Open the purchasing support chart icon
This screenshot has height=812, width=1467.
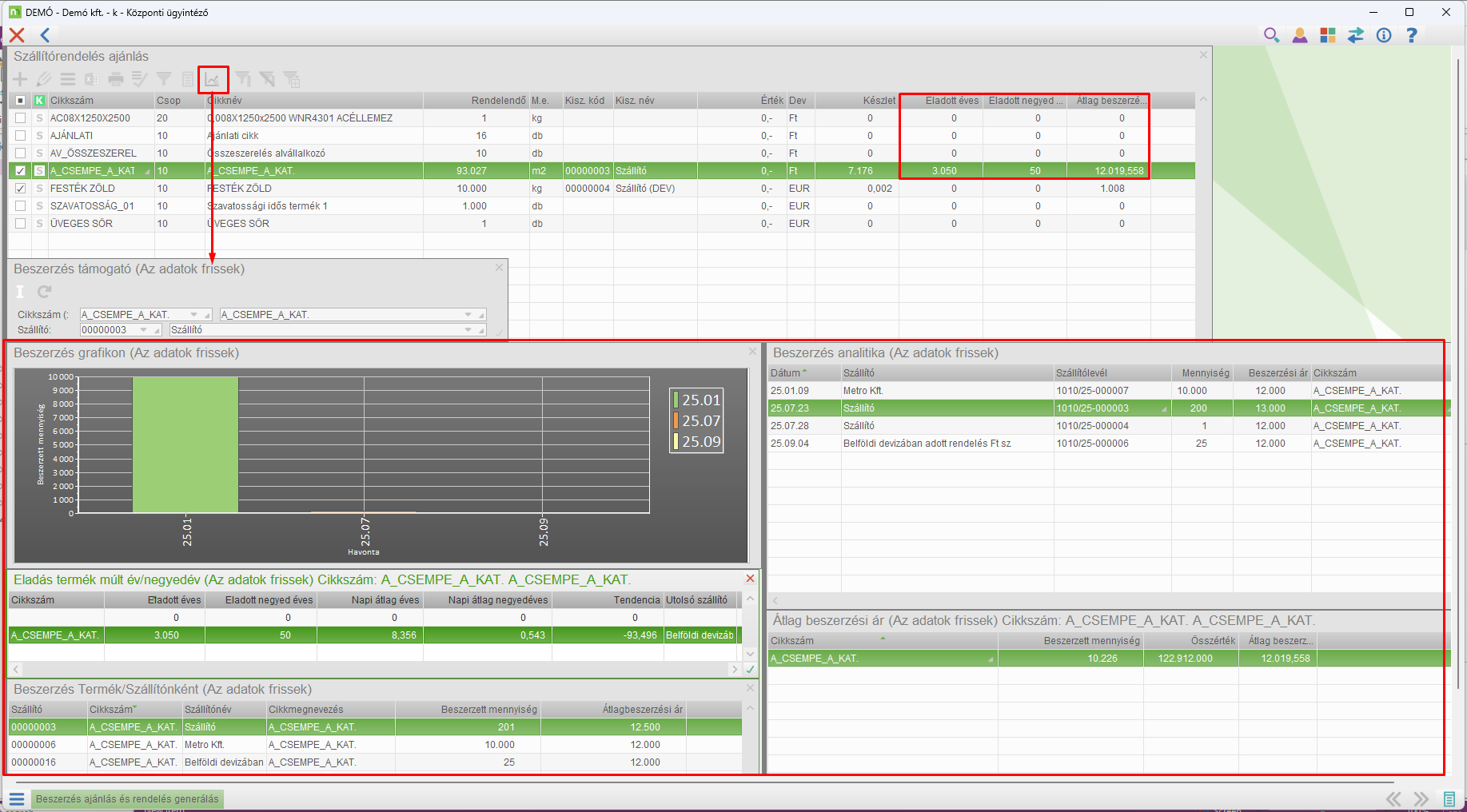[212, 79]
